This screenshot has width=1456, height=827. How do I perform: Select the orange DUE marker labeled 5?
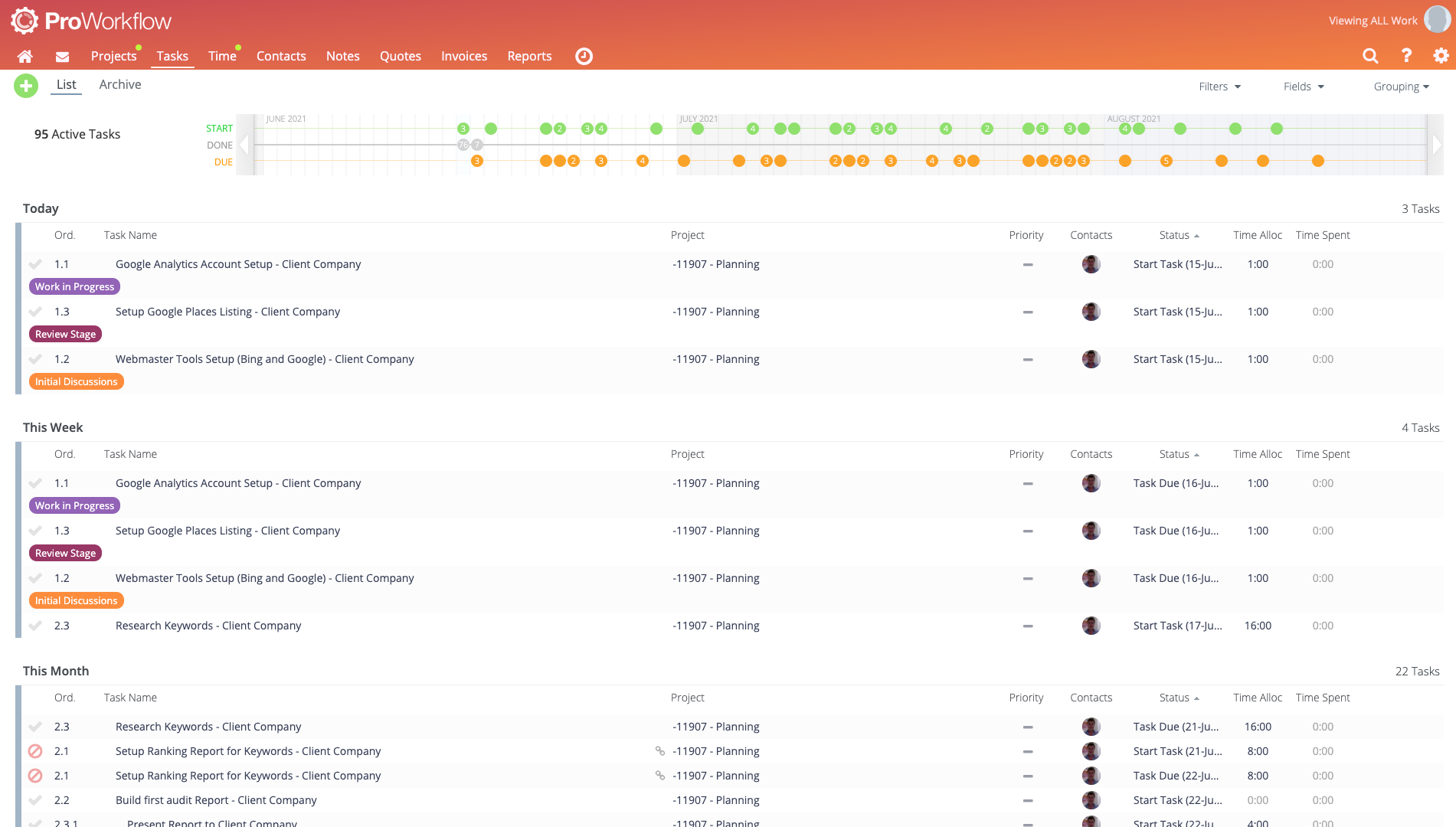1166,161
